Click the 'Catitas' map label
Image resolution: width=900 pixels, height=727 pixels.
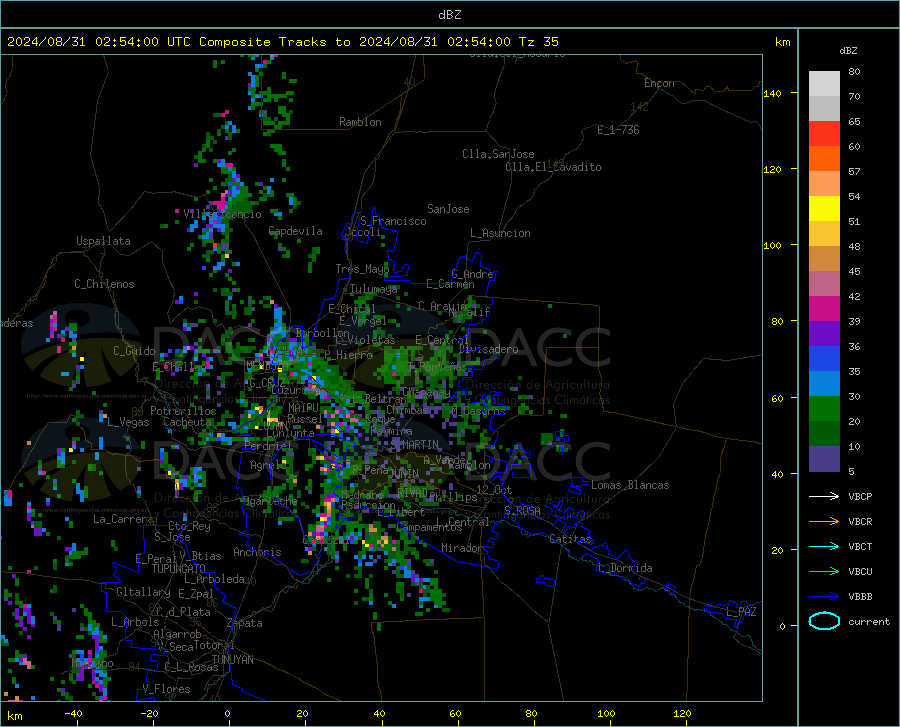point(570,539)
